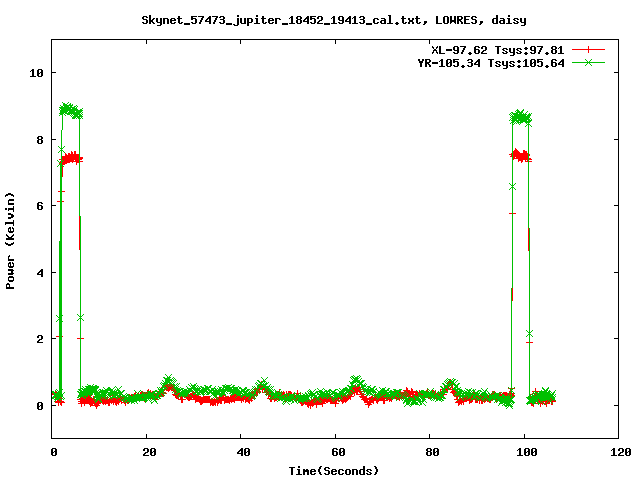
Task: Click the y-axis tick label 10
Action: click(x=36, y=73)
